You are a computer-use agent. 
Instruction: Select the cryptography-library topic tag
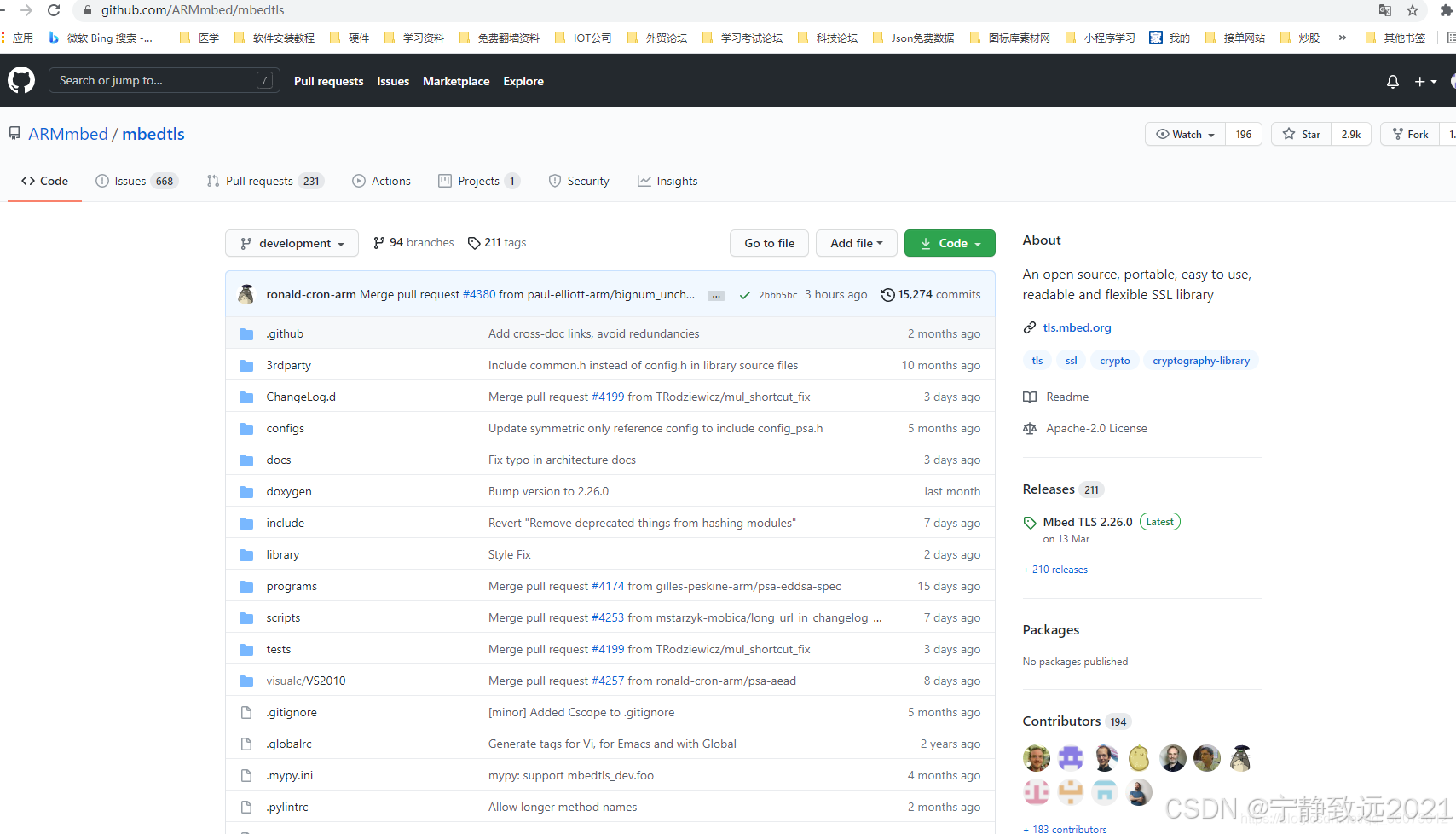[1201, 361]
